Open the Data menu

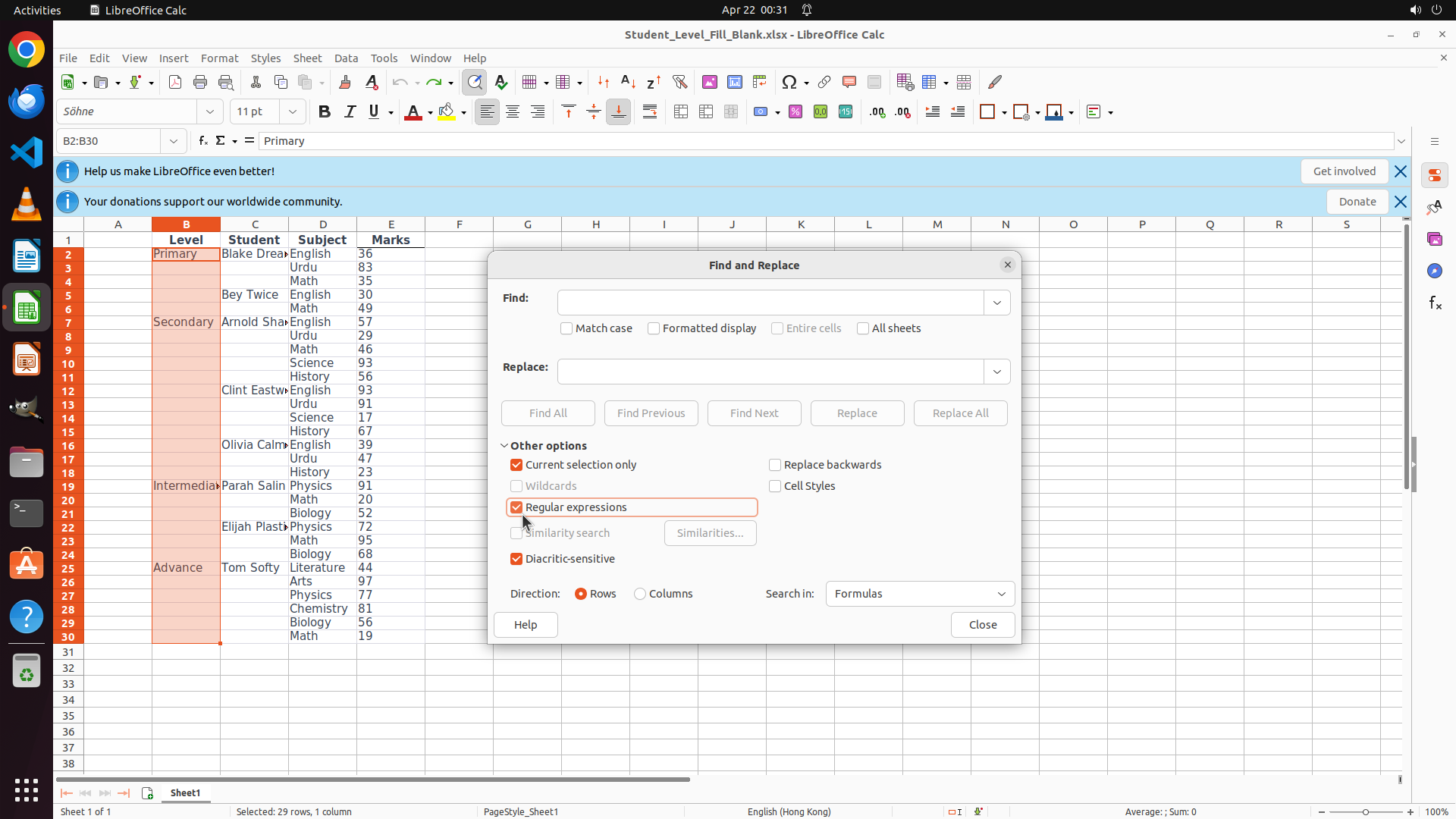(346, 58)
